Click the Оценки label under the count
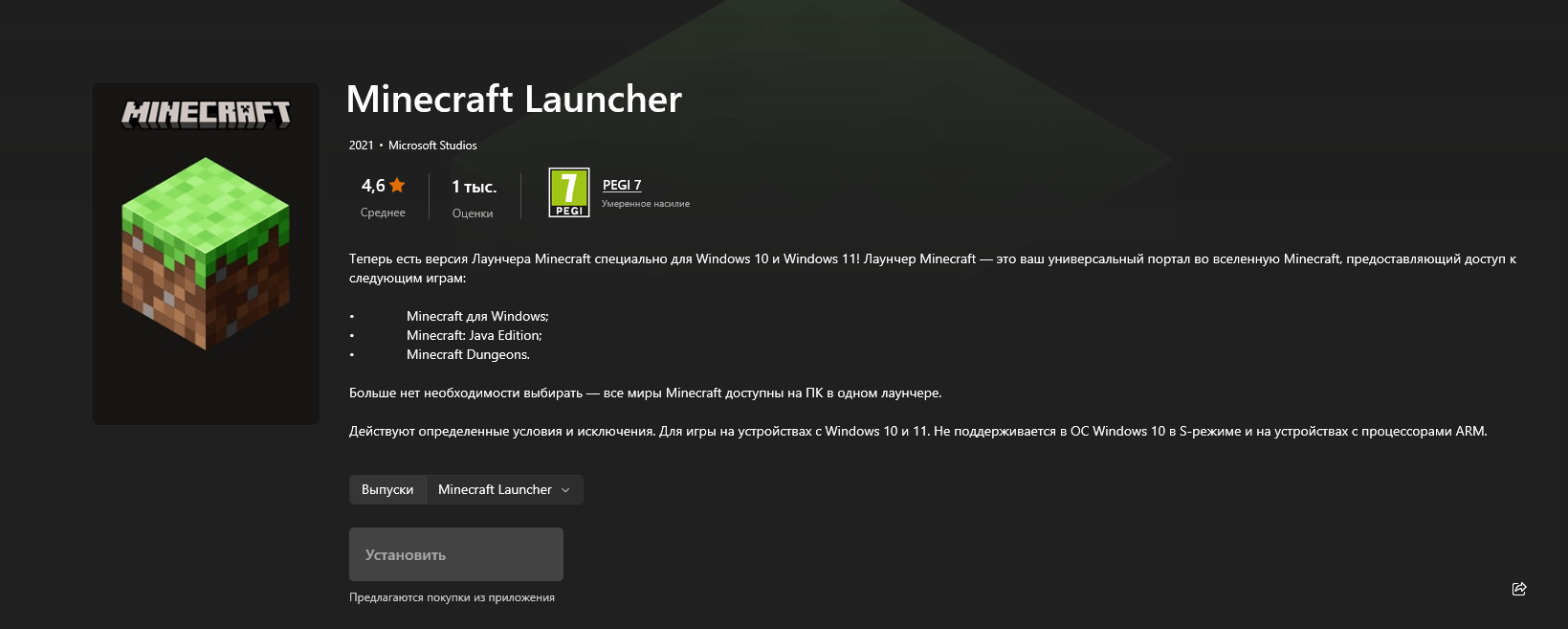This screenshot has height=629, width=1568. coord(473,213)
